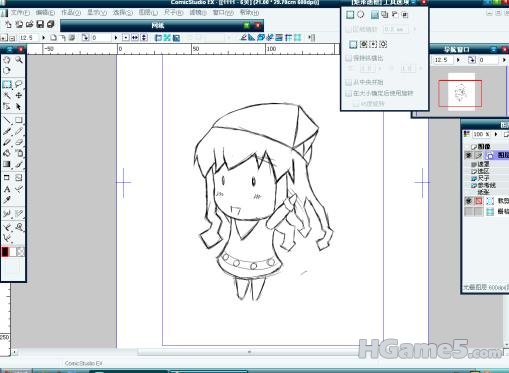Click the transparent color swatch in toolbox
The height and width of the screenshot is (373, 509).
pyautogui.click(x=21, y=252)
